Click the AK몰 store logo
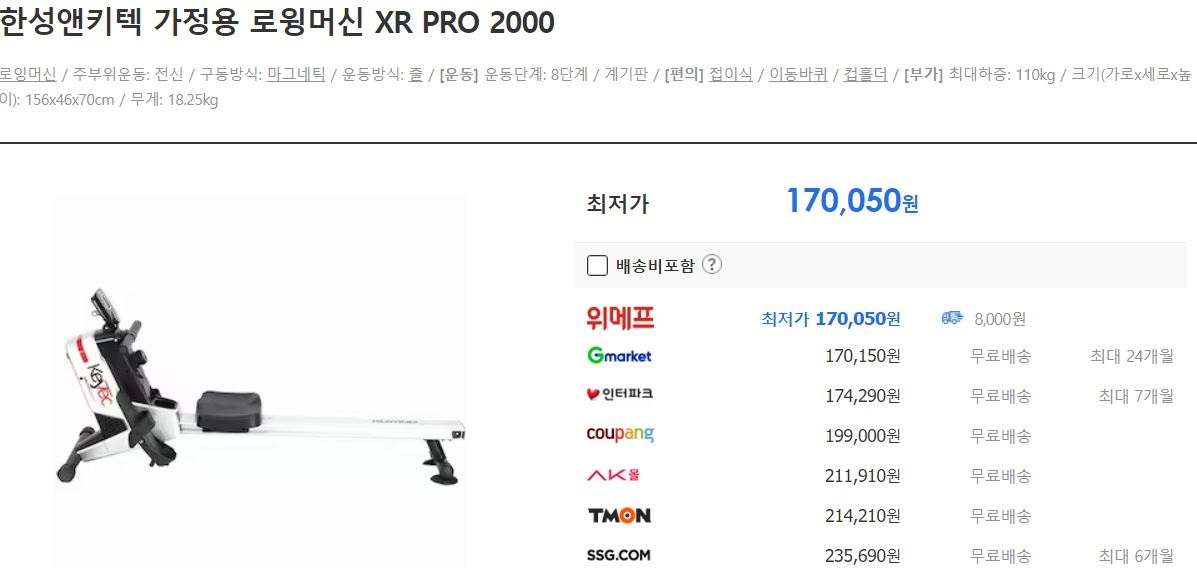The height and width of the screenshot is (568, 1197). tap(613, 475)
